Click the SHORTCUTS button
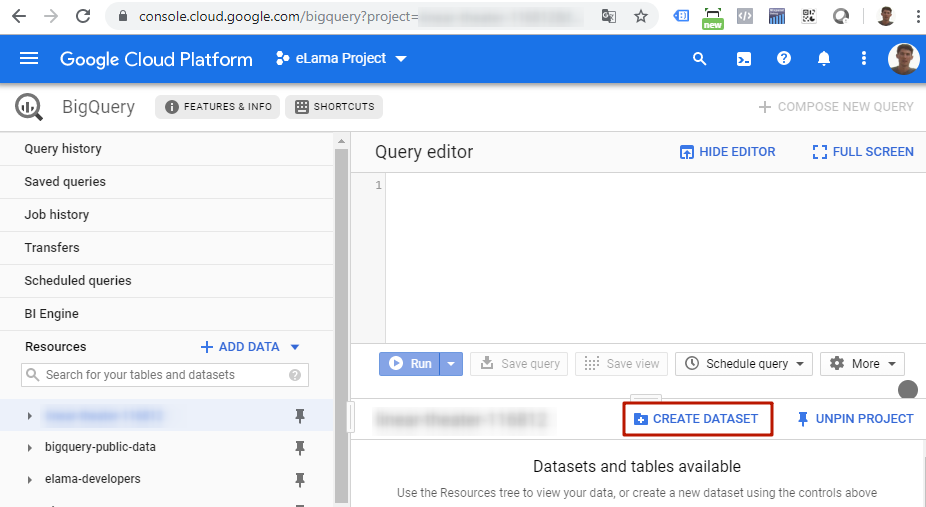 click(334, 107)
